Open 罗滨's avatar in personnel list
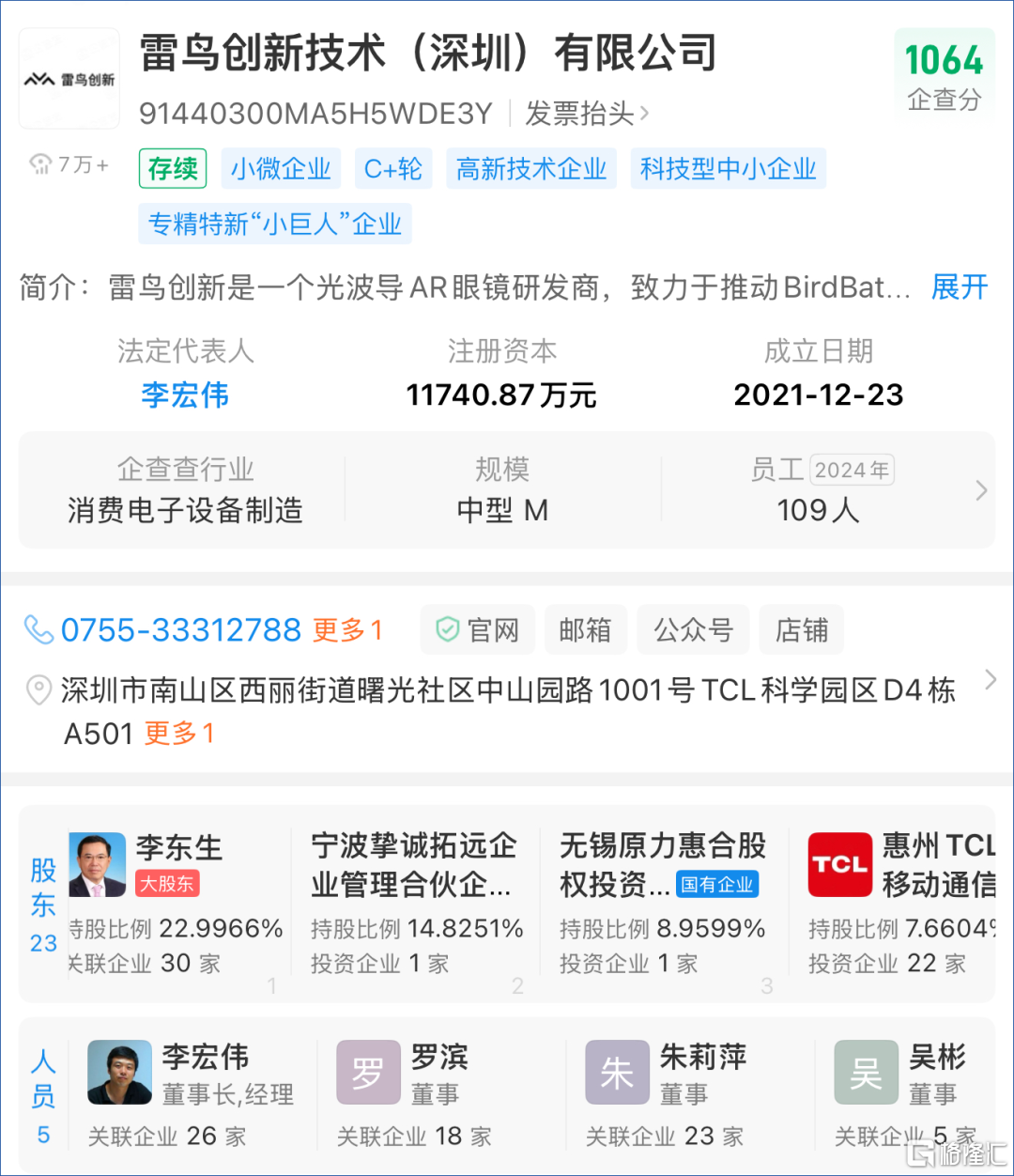 pos(368,1072)
